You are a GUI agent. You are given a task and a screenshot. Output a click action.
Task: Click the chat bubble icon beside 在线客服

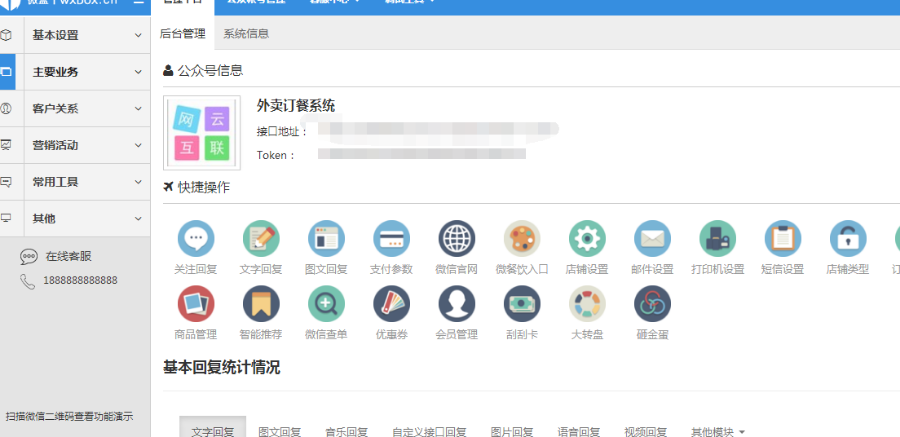29,257
